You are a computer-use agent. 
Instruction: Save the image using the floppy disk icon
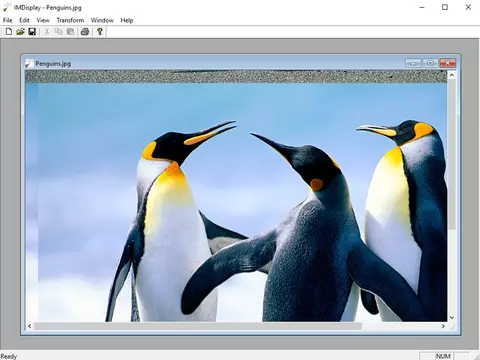[x=32, y=32]
